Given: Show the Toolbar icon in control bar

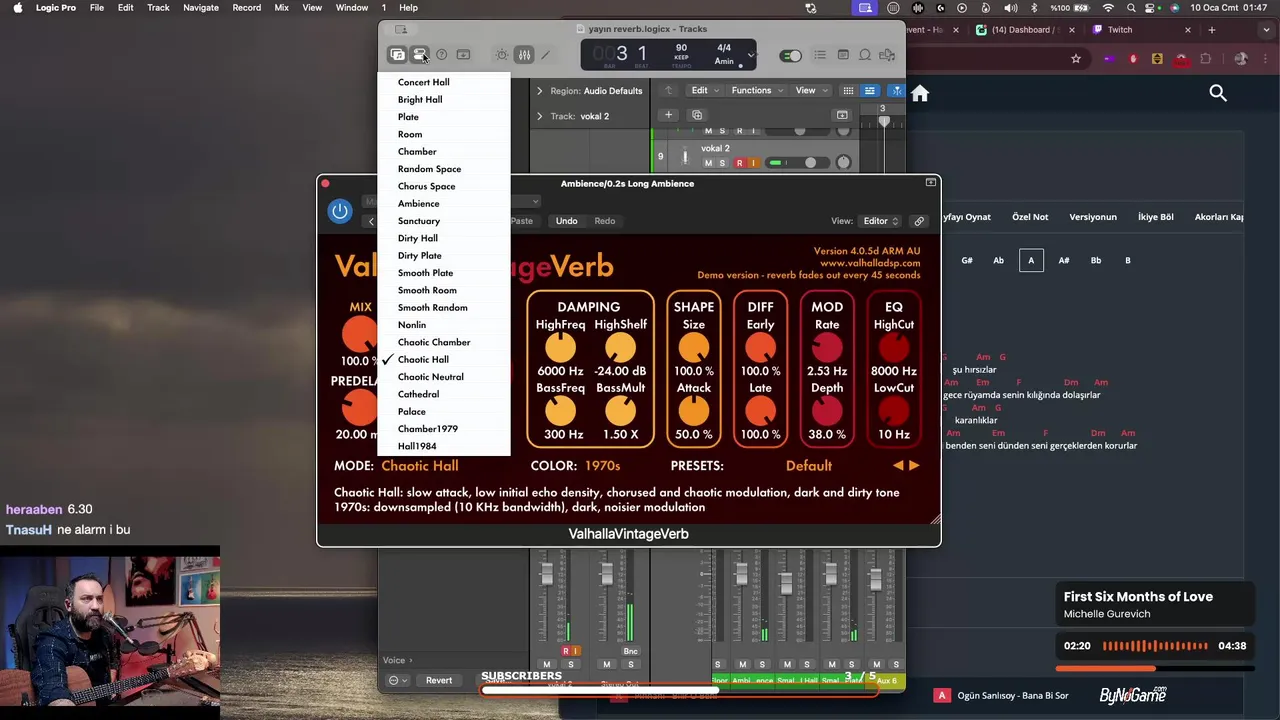Looking at the screenshot, I should click(x=463, y=55).
